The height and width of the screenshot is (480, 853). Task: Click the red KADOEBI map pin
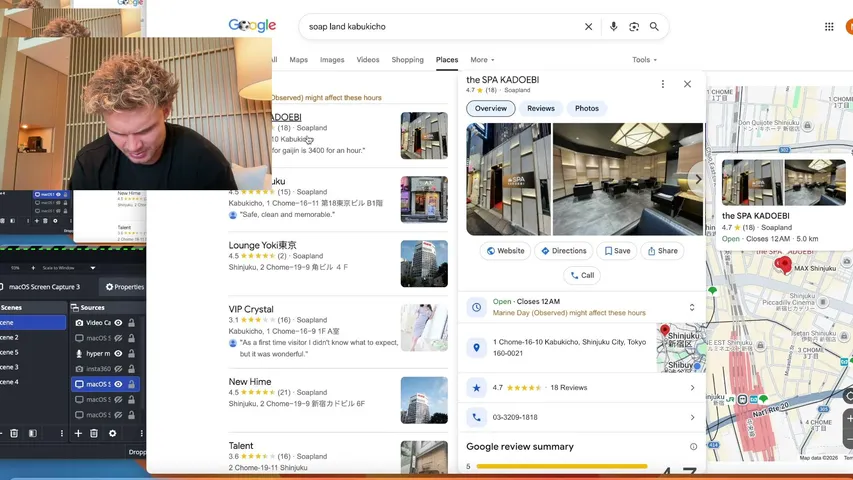pos(783,264)
